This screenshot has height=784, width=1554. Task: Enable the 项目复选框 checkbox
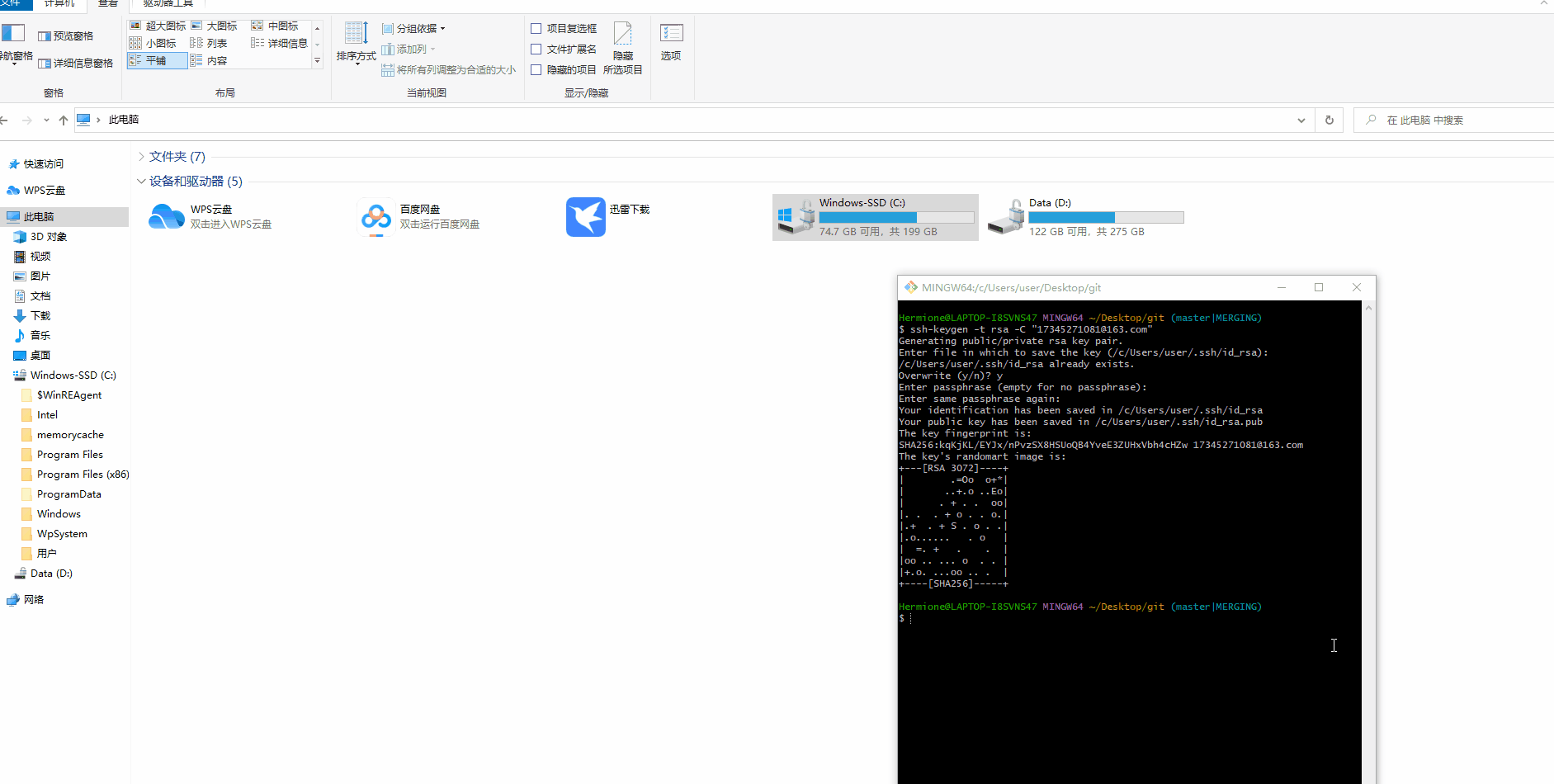point(536,27)
